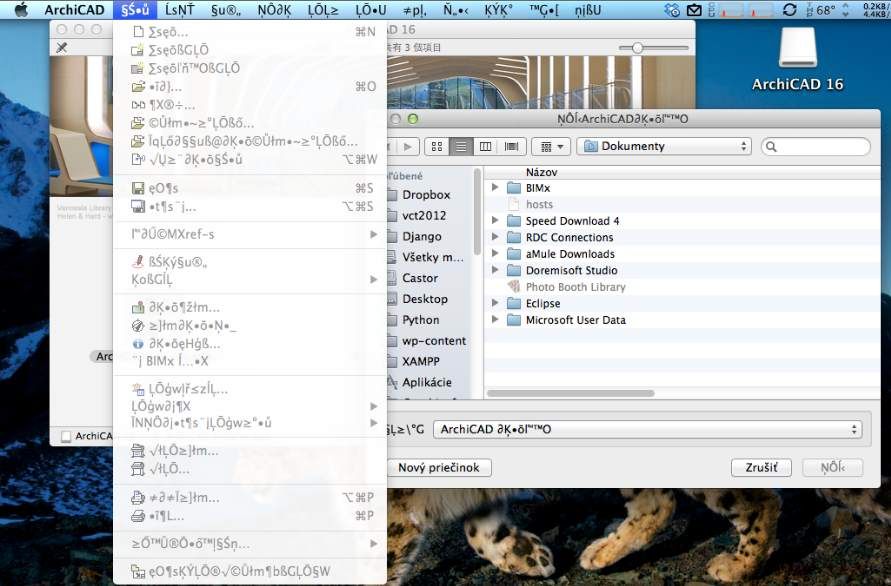Image resolution: width=891 pixels, height=586 pixels.
Task: Select Python in the sidebar
Action: tap(420, 320)
